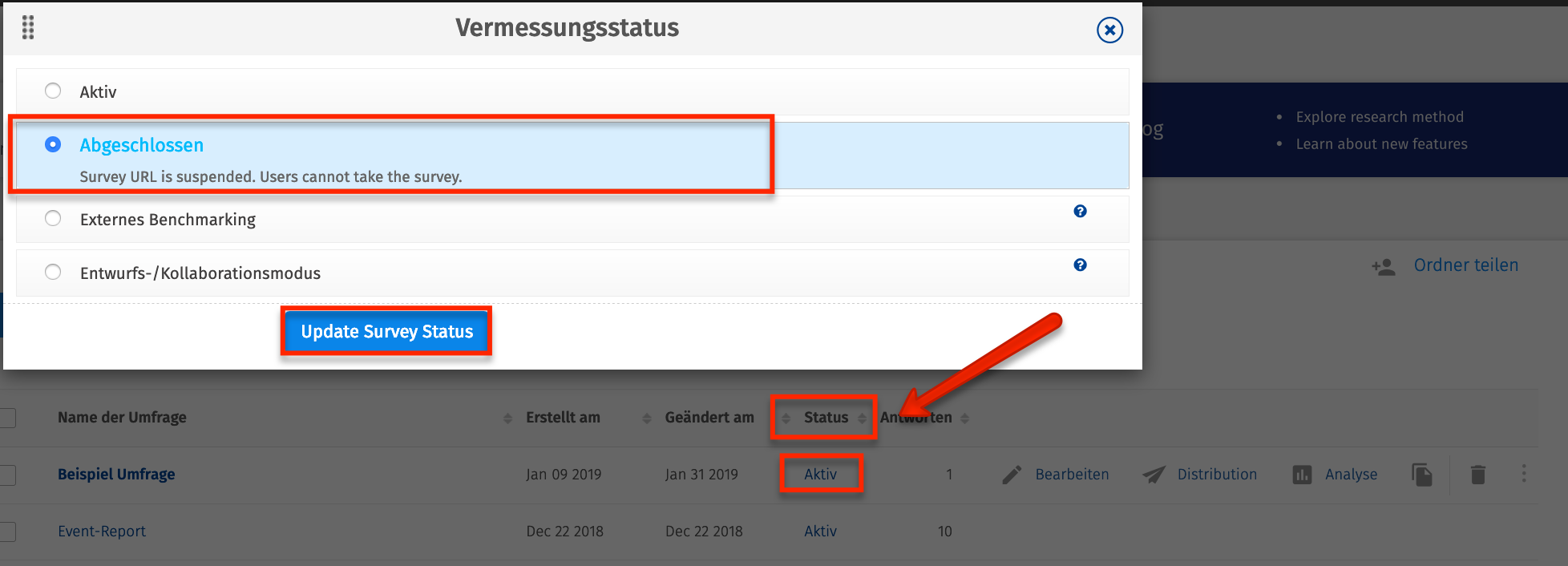Open the Ordner teilen link

tap(1465, 265)
